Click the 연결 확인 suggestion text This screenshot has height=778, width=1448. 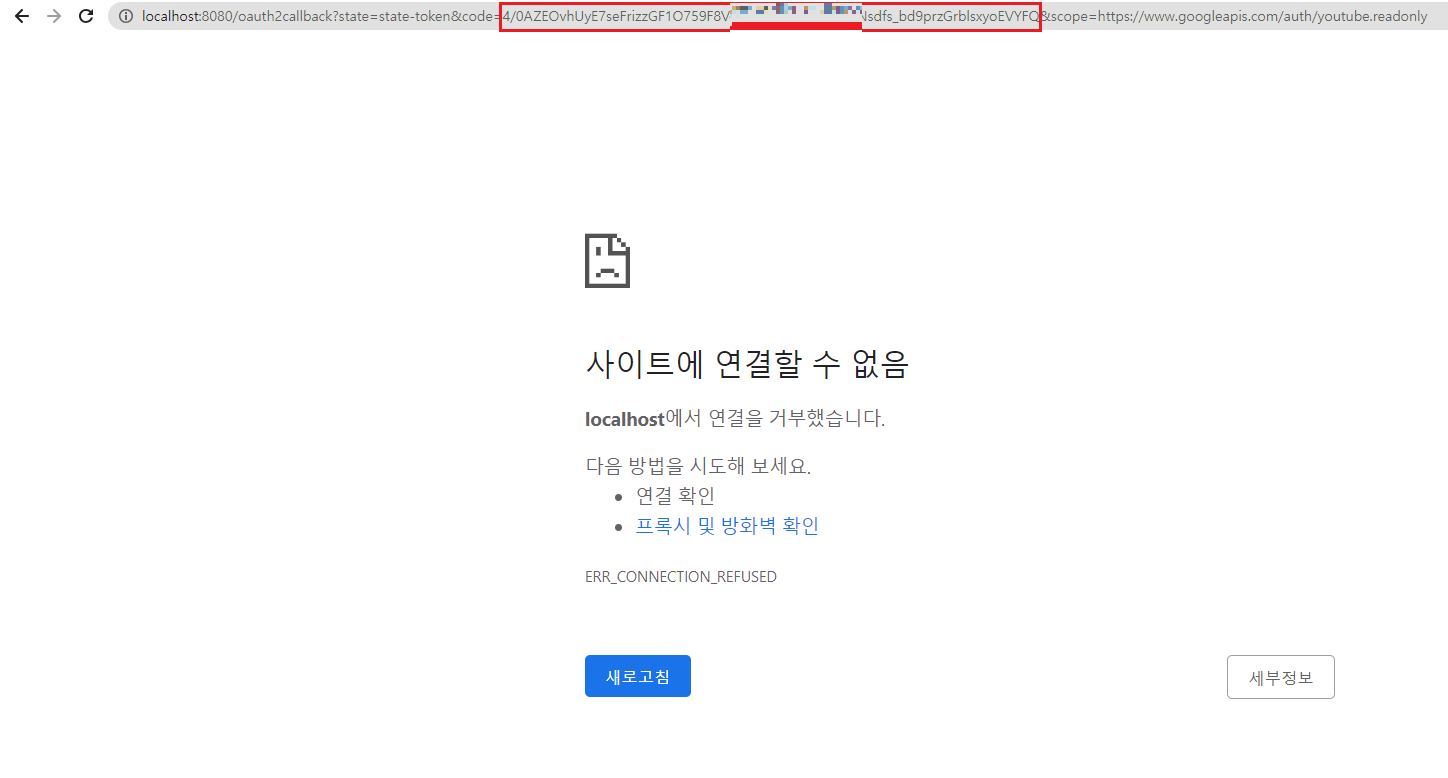pyautogui.click(x=675, y=496)
